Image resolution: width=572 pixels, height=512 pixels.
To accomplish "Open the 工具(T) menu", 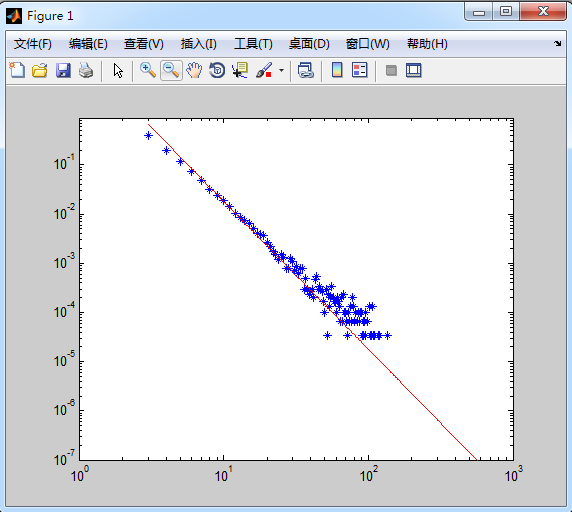I will coord(253,44).
